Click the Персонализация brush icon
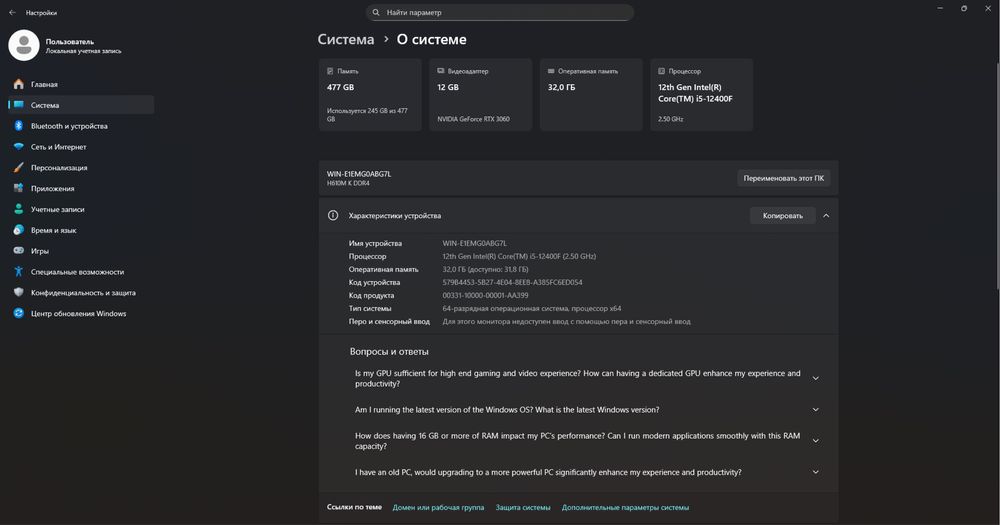 tap(18, 167)
